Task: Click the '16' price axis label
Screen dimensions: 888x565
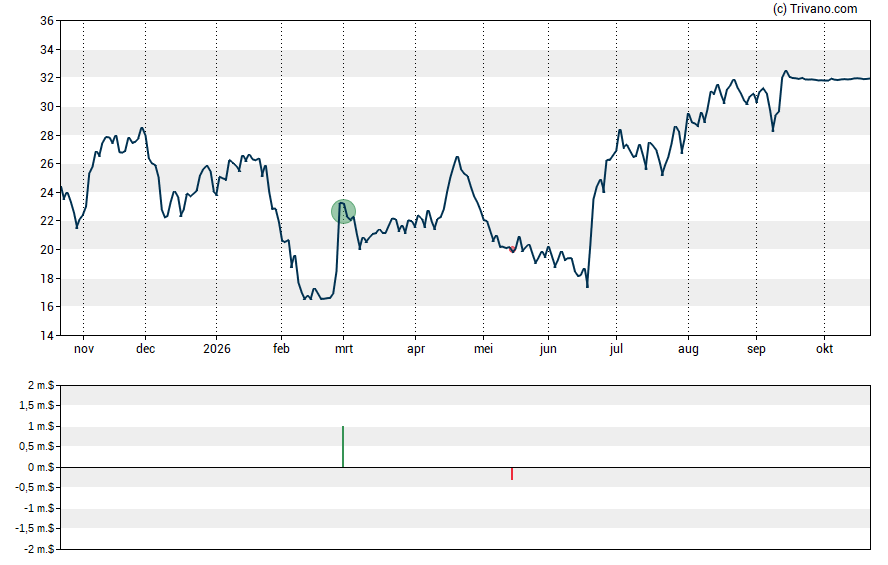Action: point(47,307)
